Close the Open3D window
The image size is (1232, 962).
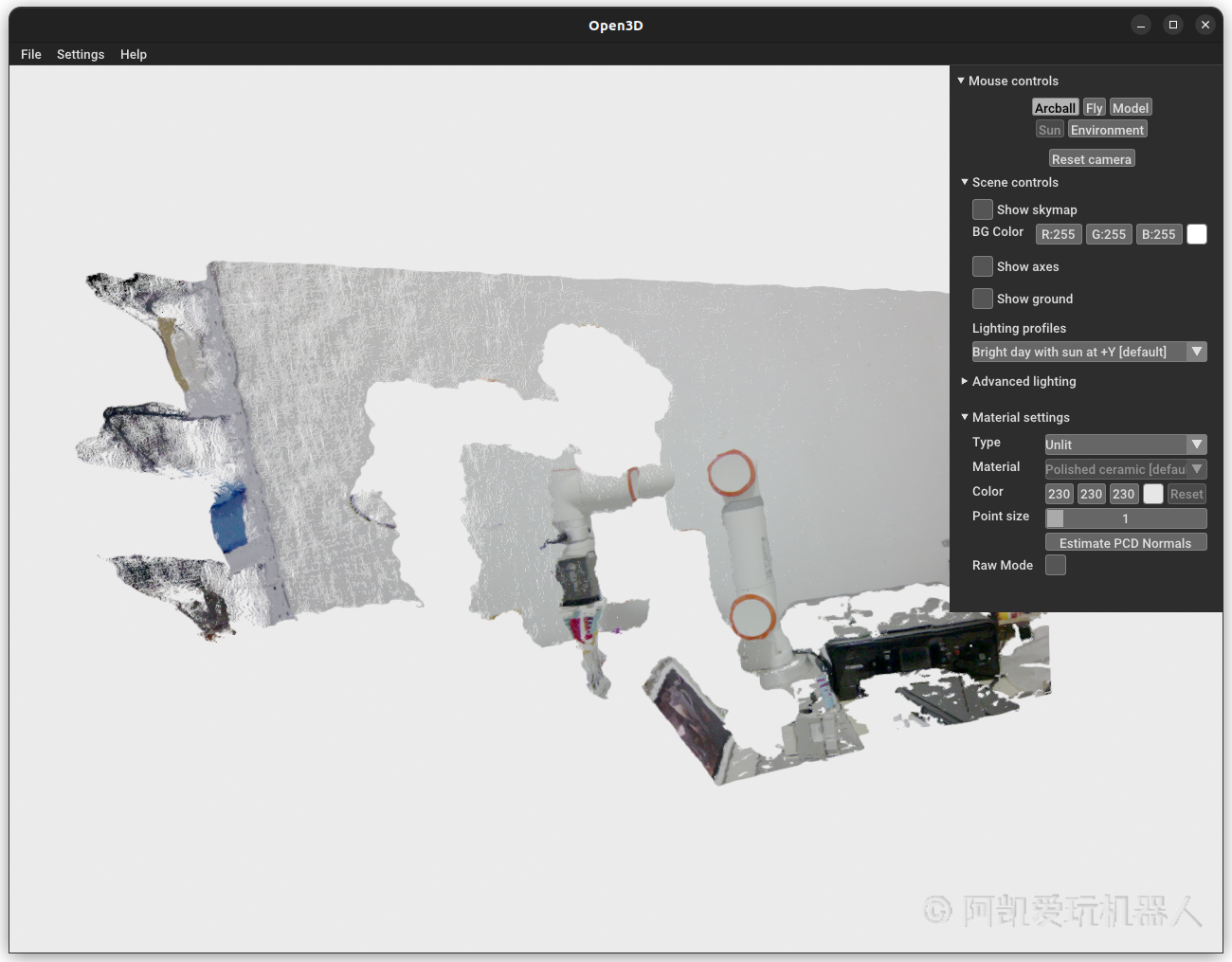(x=1205, y=26)
